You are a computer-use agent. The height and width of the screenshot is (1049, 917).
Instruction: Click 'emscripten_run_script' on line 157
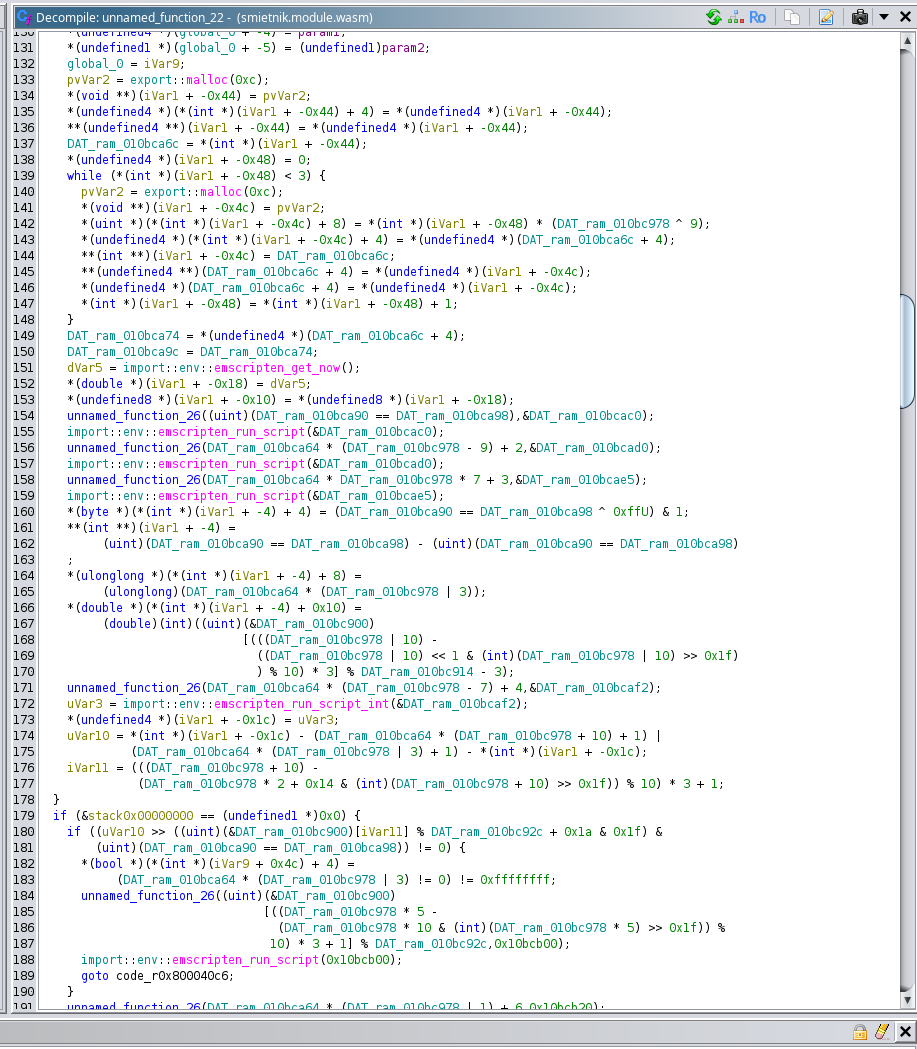pos(231,464)
